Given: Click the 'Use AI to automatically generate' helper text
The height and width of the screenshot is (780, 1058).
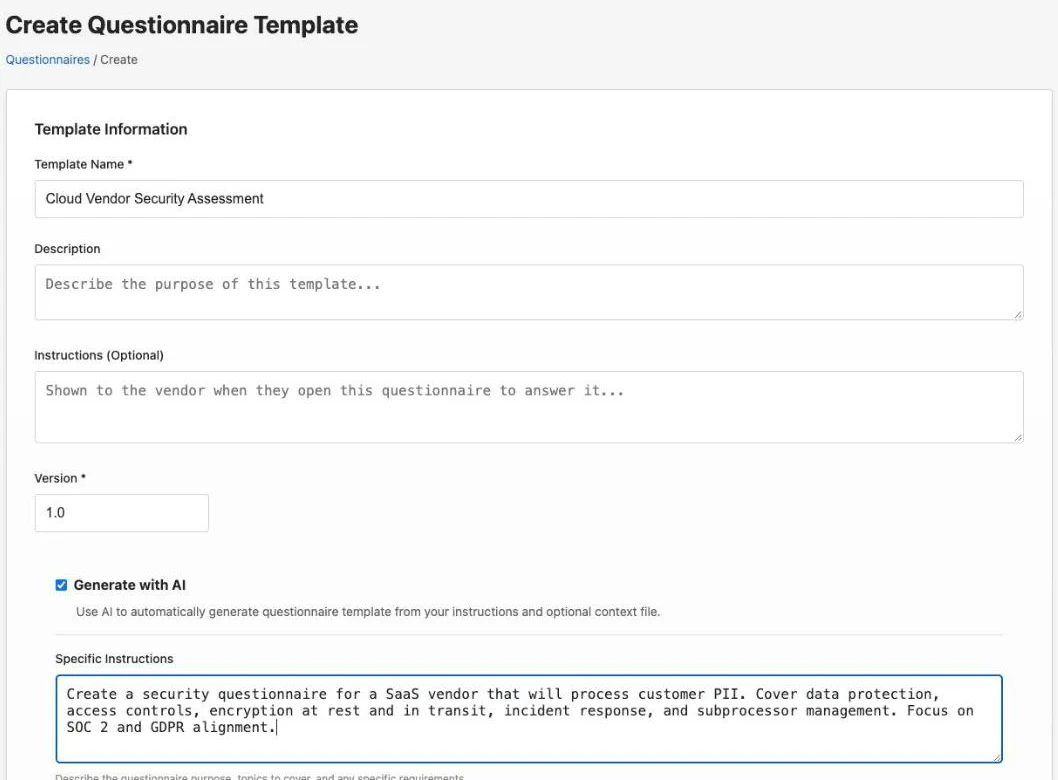Looking at the screenshot, I should pyautogui.click(x=368, y=612).
